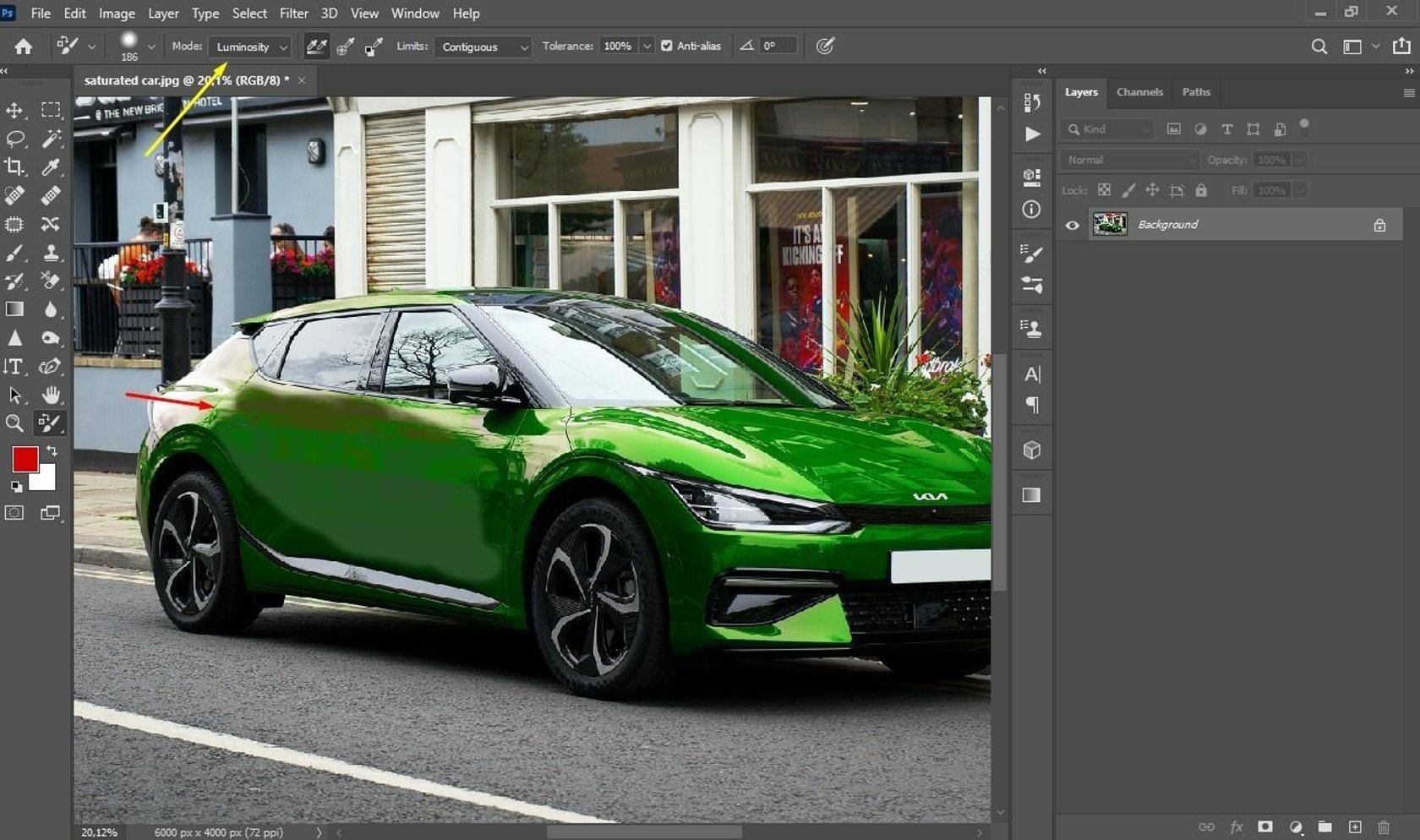Open the Brush Settings panel icon
Image resolution: width=1420 pixels, height=840 pixels.
[x=1030, y=254]
